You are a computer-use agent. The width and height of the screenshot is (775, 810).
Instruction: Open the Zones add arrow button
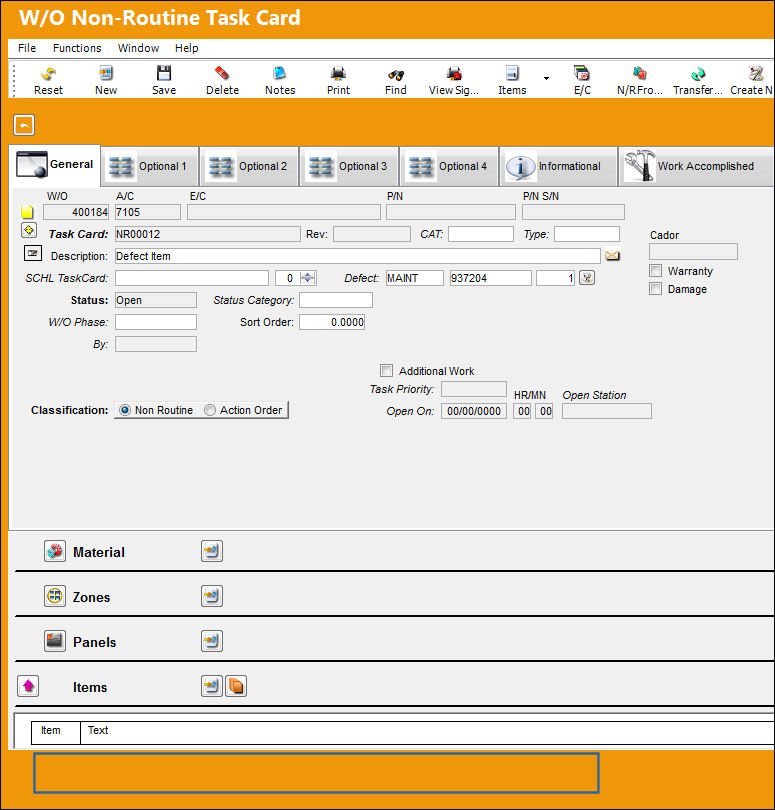point(212,596)
